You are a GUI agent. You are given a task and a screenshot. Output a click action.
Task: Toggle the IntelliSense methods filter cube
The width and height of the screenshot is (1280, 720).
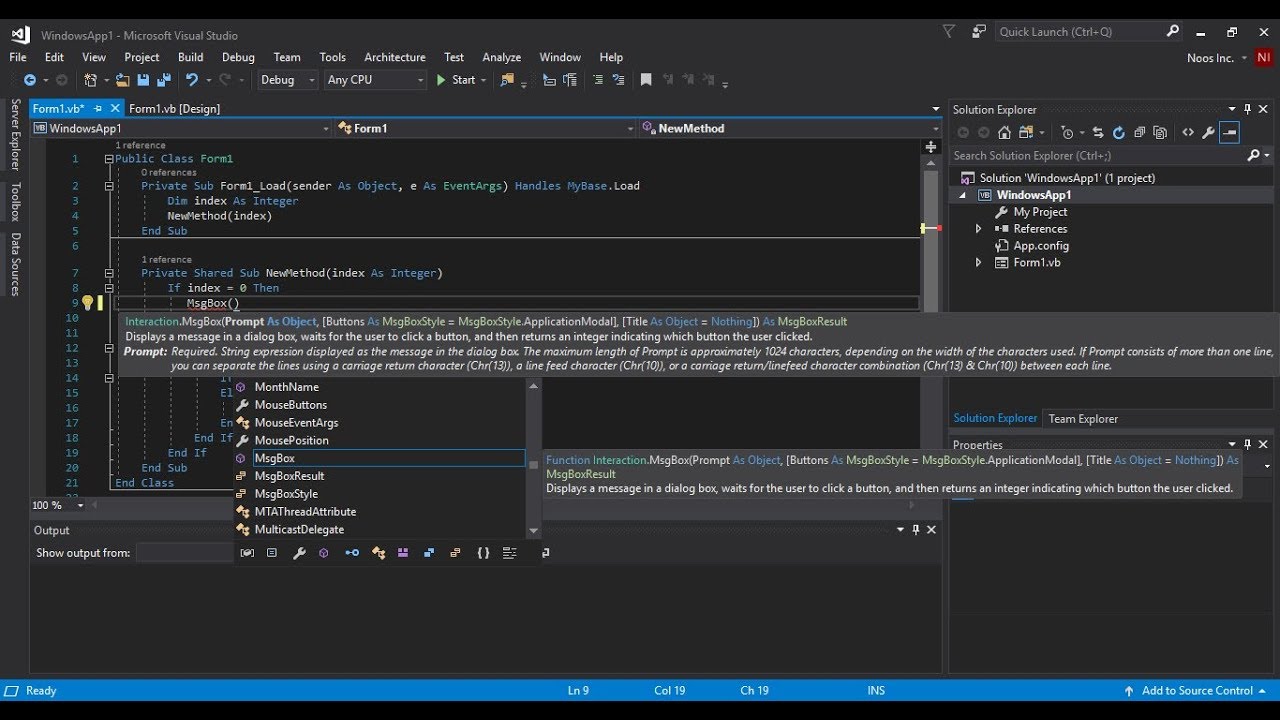pyautogui.click(x=324, y=552)
